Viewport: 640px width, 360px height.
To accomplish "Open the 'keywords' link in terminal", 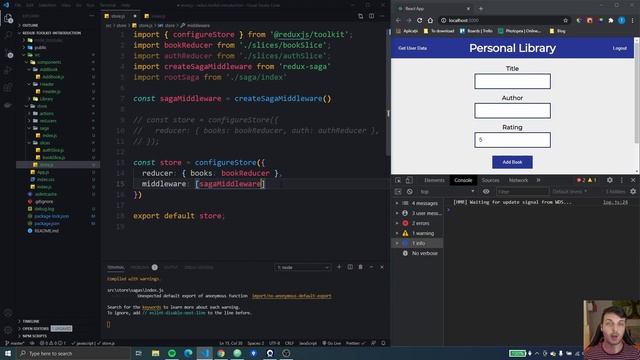I will (151, 307).
